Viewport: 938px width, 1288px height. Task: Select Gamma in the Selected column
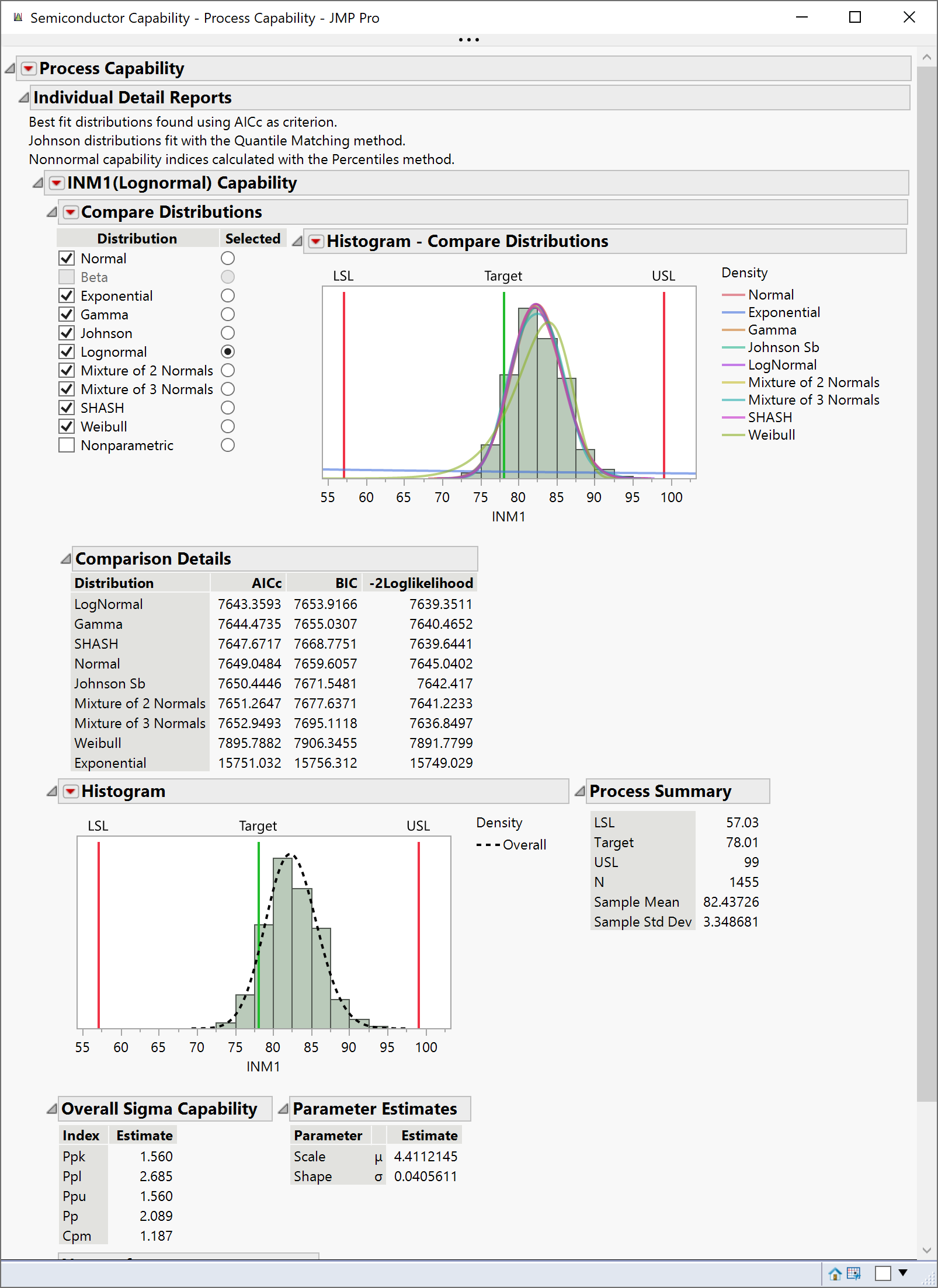pos(228,314)
